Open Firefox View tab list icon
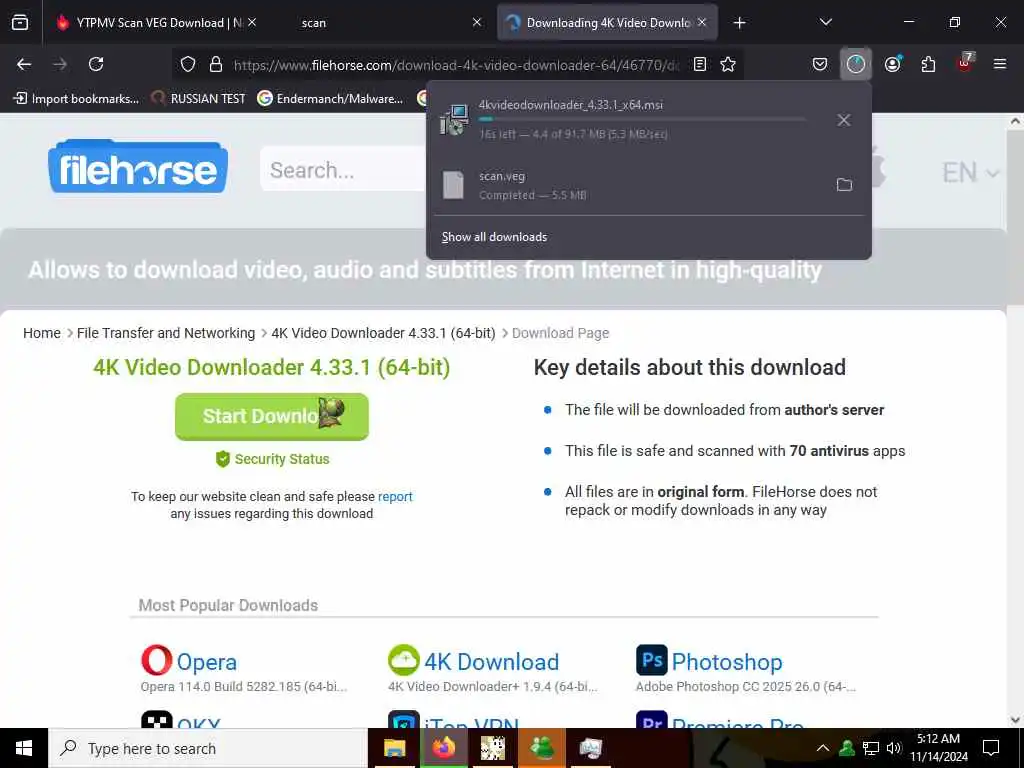Image resolution: width=1024 pixels, height=768 pixels. coord(20,23)
